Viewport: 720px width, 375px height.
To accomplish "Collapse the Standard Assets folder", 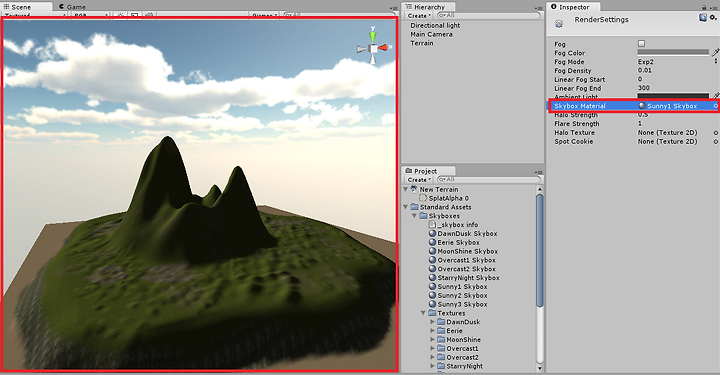I will [405, 207].
